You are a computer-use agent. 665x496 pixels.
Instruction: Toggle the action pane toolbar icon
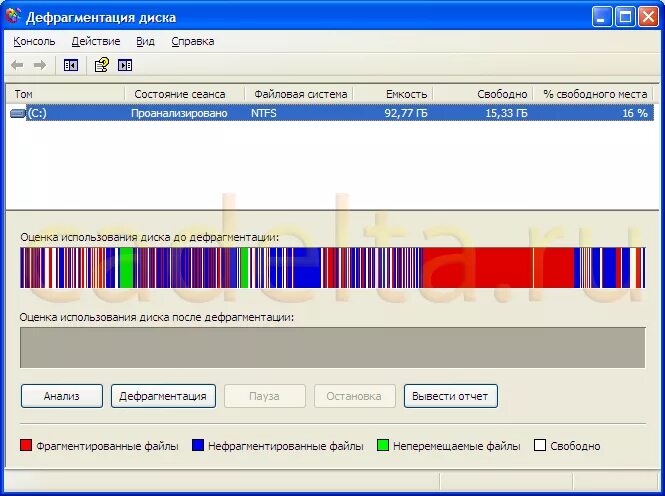125,65
